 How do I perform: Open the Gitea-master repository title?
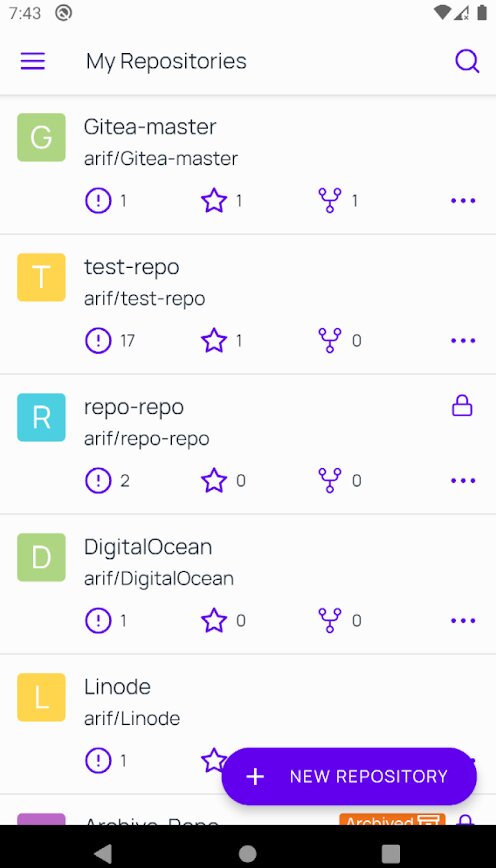coord(150,127)
